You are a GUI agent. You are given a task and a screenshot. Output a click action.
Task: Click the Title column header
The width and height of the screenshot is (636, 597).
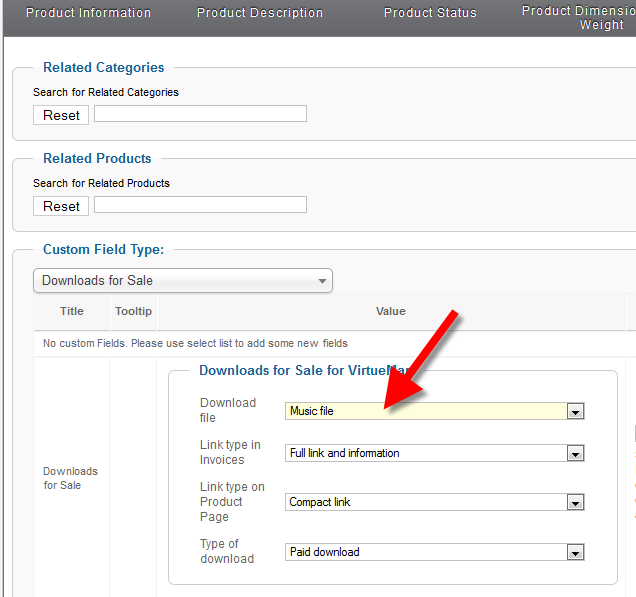(72, 311)
